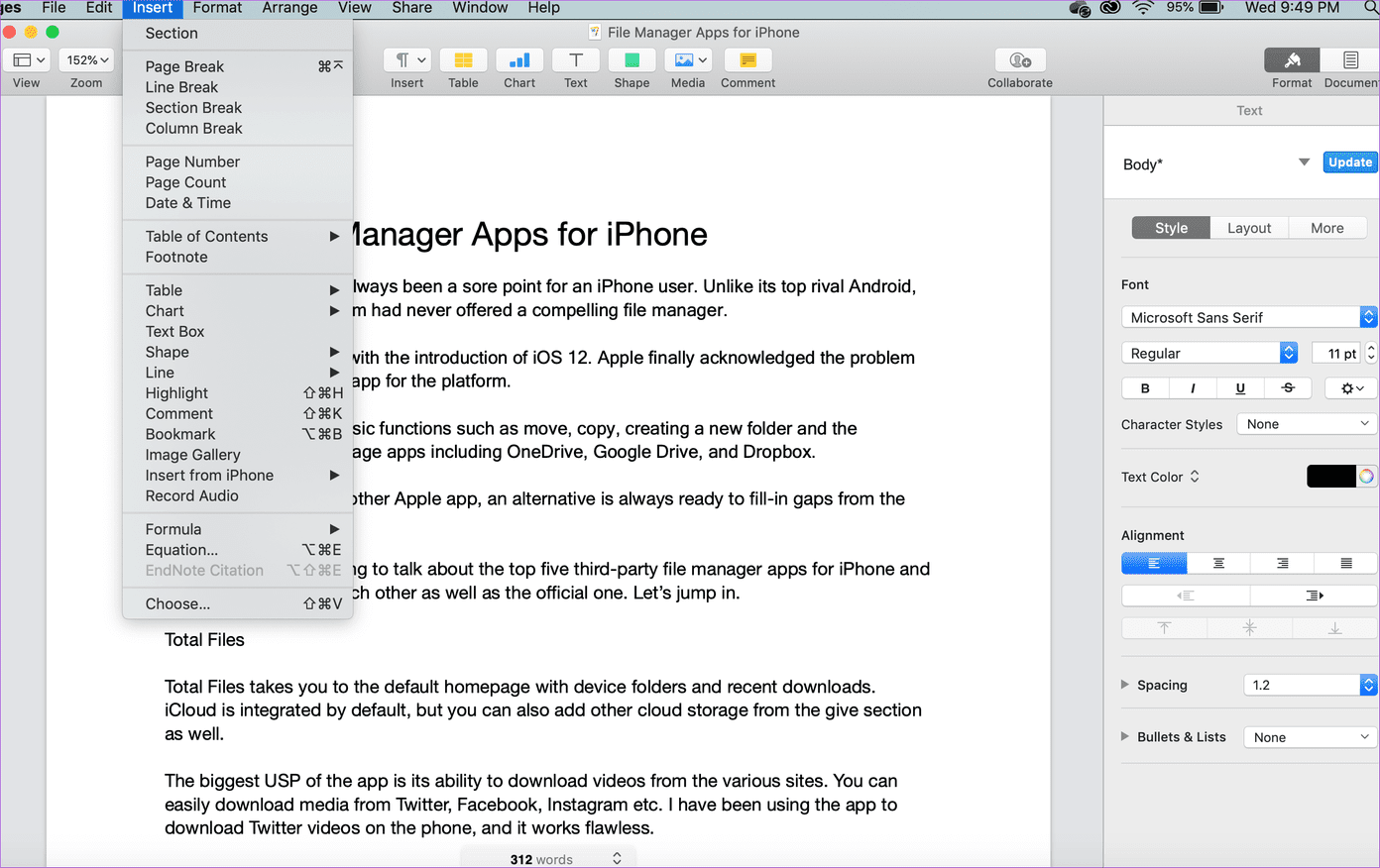Image resolution: width=1380 pixels, height=868 pixels.
Task: Click the 11 pt font size field
Action: click(1338, 353)
